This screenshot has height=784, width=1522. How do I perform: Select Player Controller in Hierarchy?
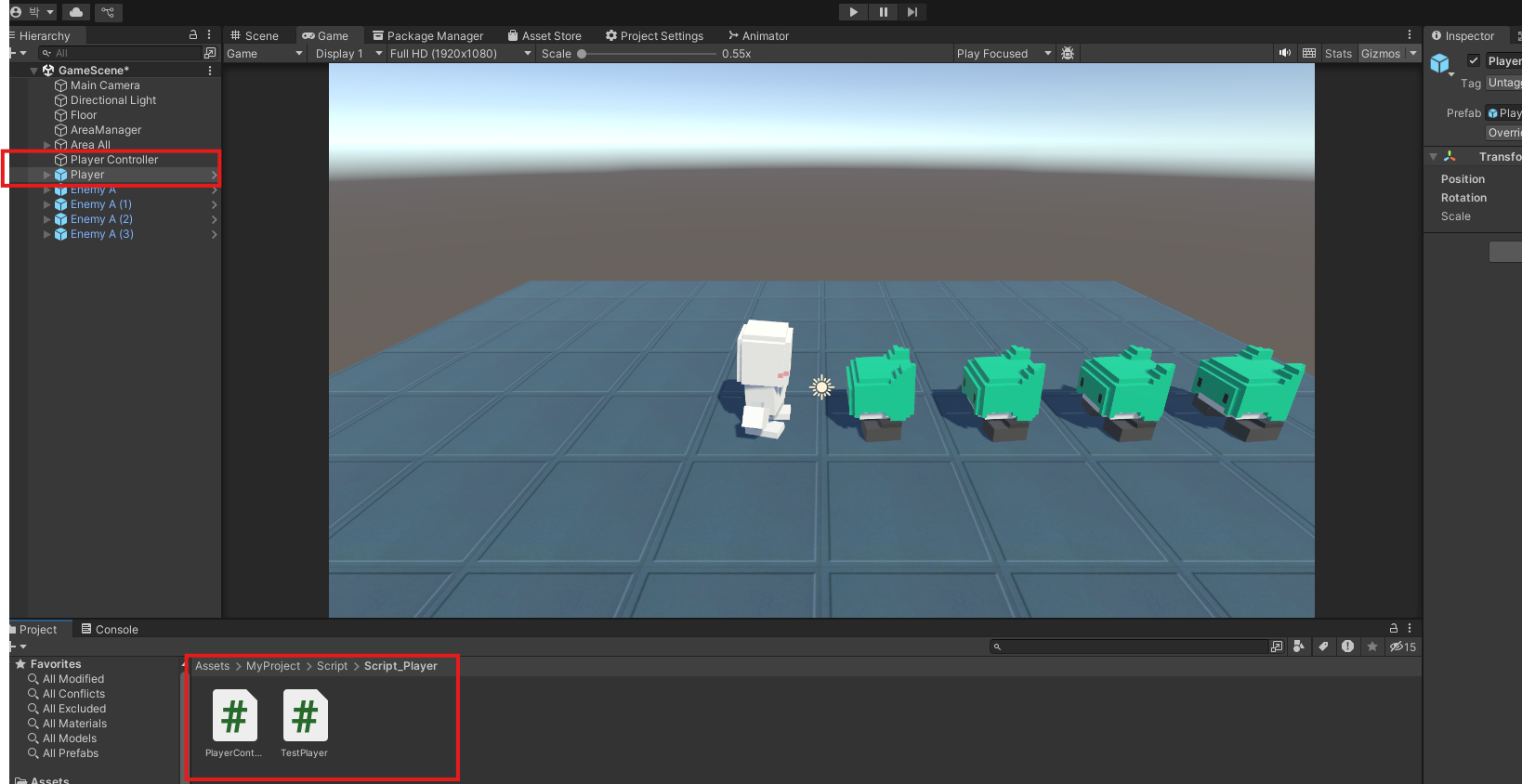pyautogui.click(x=114, y=160)
